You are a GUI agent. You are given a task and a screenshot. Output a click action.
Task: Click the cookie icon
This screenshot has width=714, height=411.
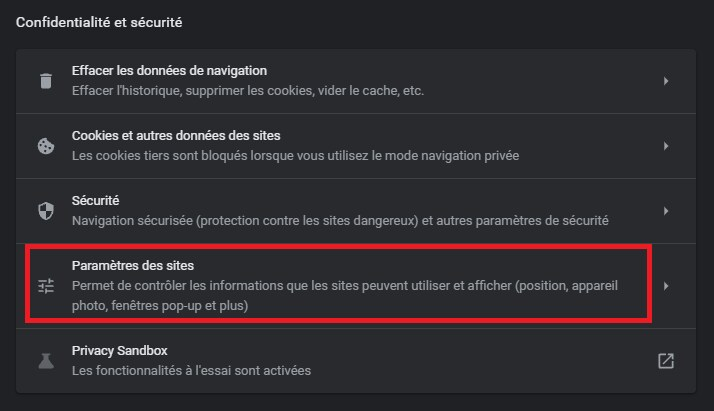point(46,146)
